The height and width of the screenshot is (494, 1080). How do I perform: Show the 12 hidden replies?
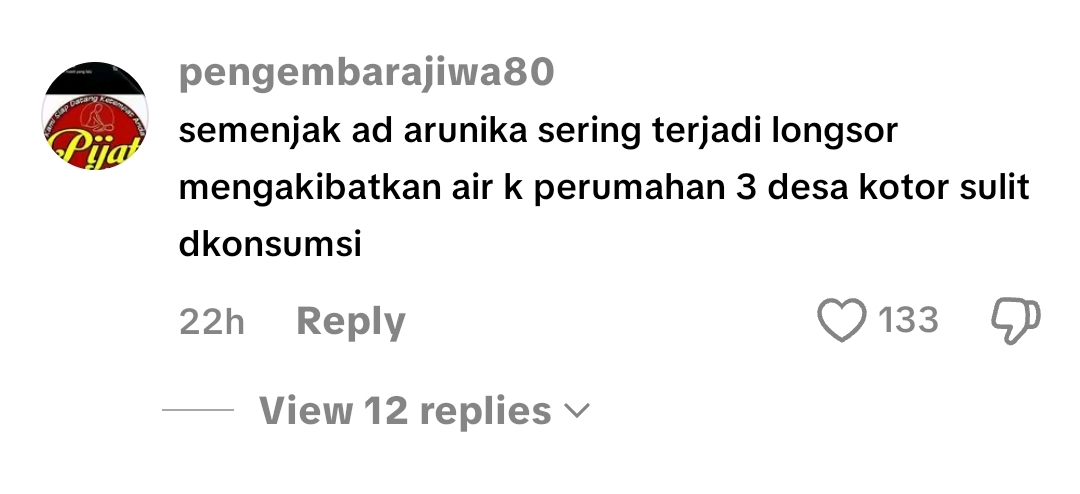point(405,411)
